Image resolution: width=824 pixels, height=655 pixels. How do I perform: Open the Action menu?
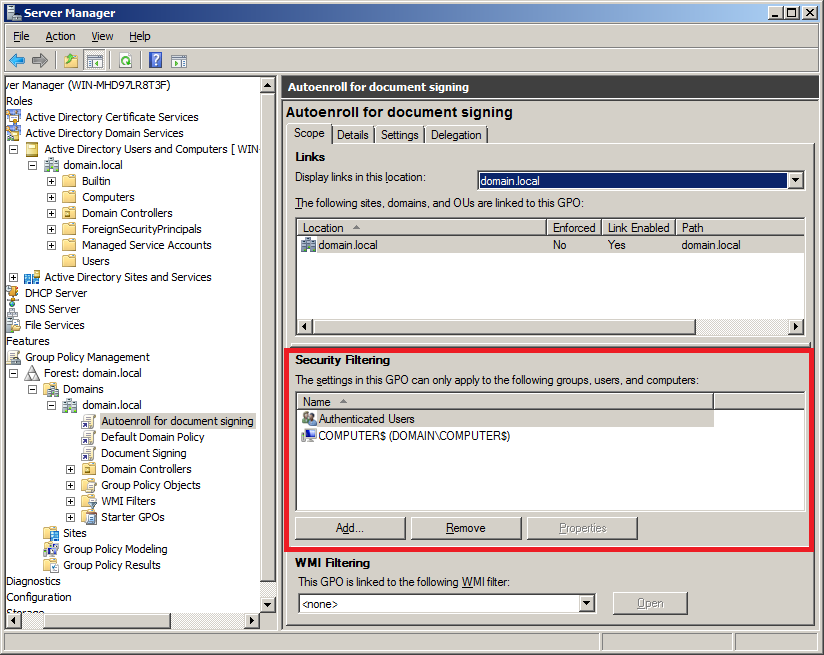[60, 36]
